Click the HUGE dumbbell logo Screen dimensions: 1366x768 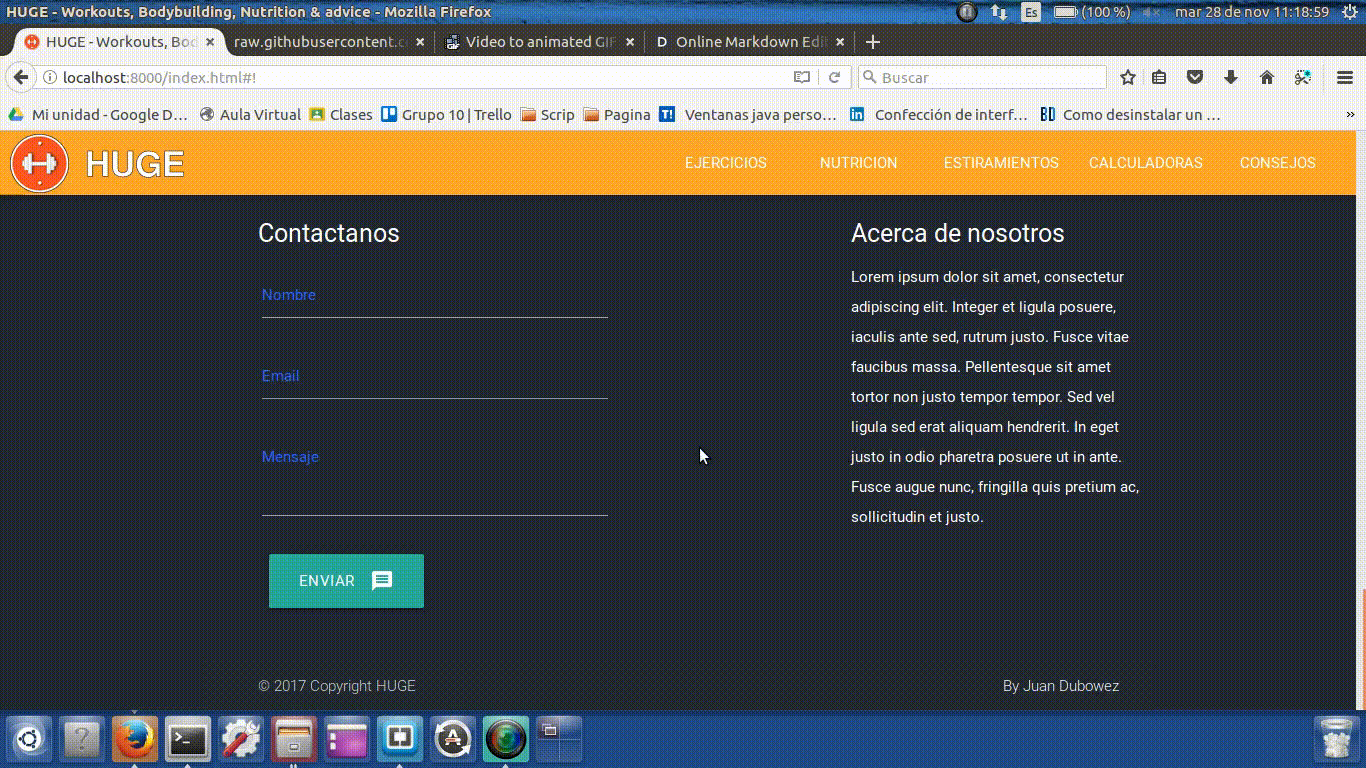[38, 162]
